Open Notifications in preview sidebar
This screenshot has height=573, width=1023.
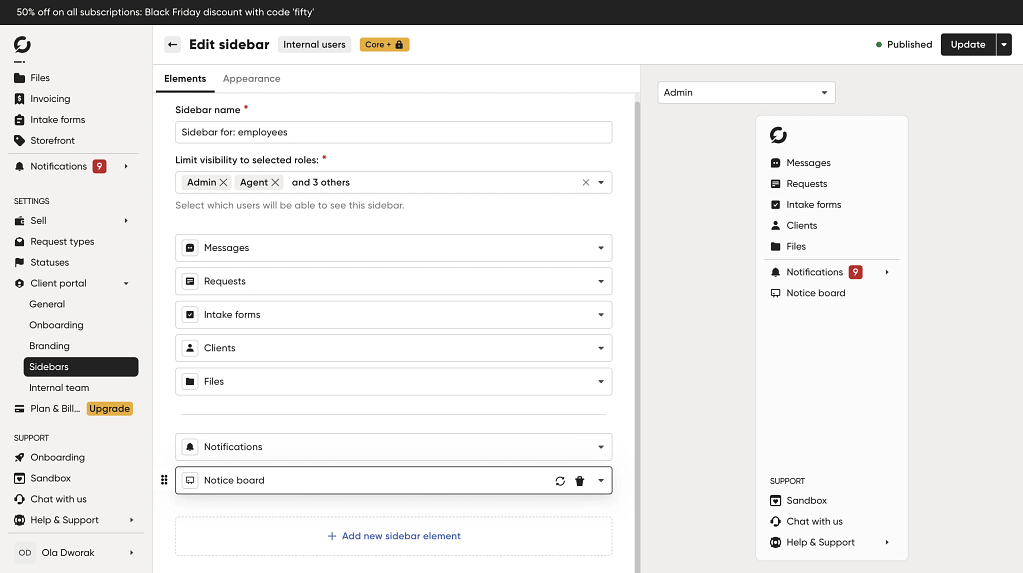[x=814, y=272]
